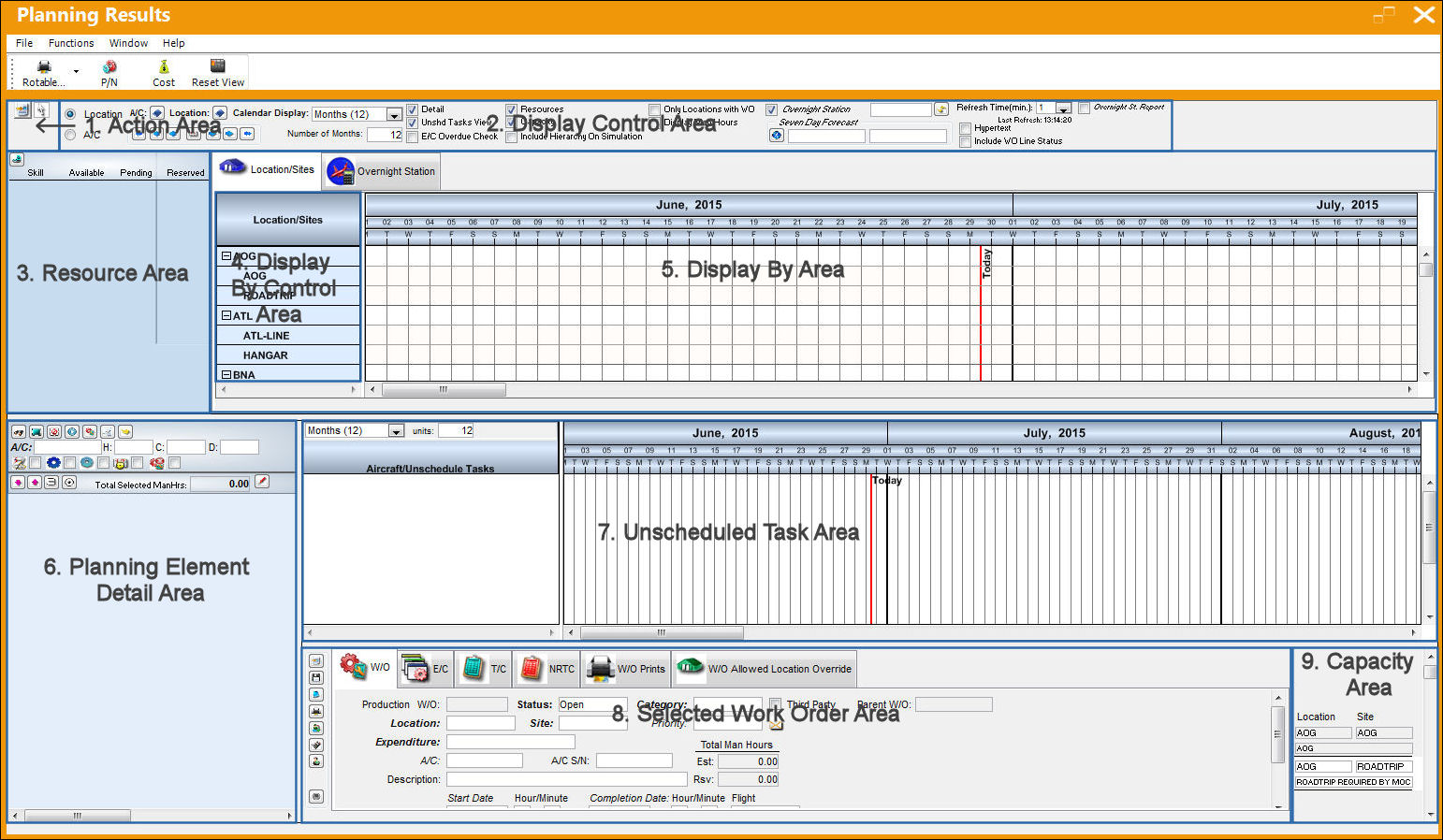Open the Functions menu
This screenshot has width=1443, height=840.
[71, 43]
